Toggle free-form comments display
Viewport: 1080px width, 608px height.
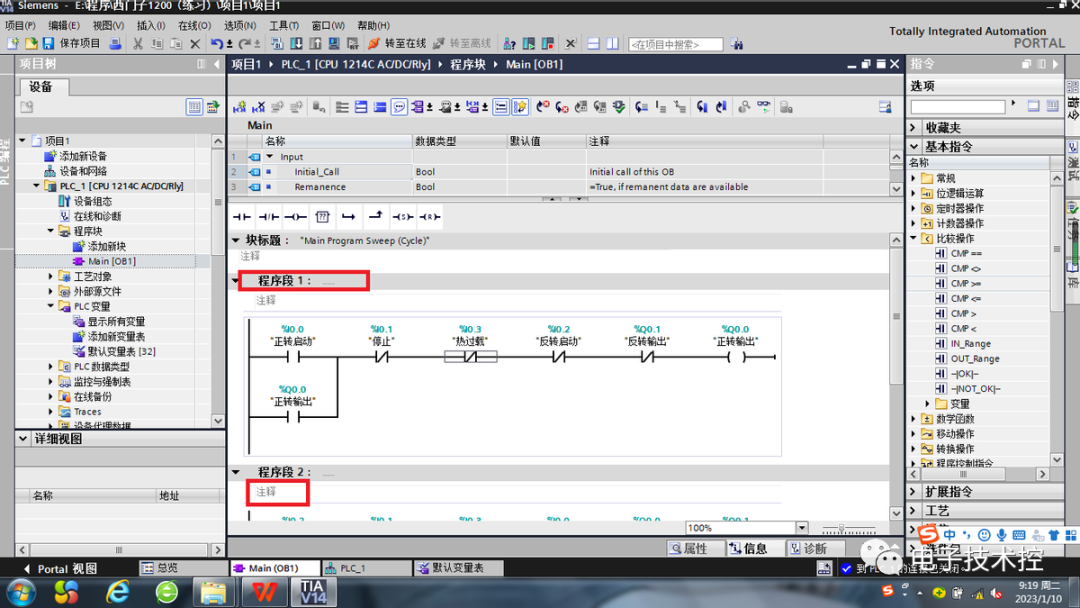(x=398, y=106)
